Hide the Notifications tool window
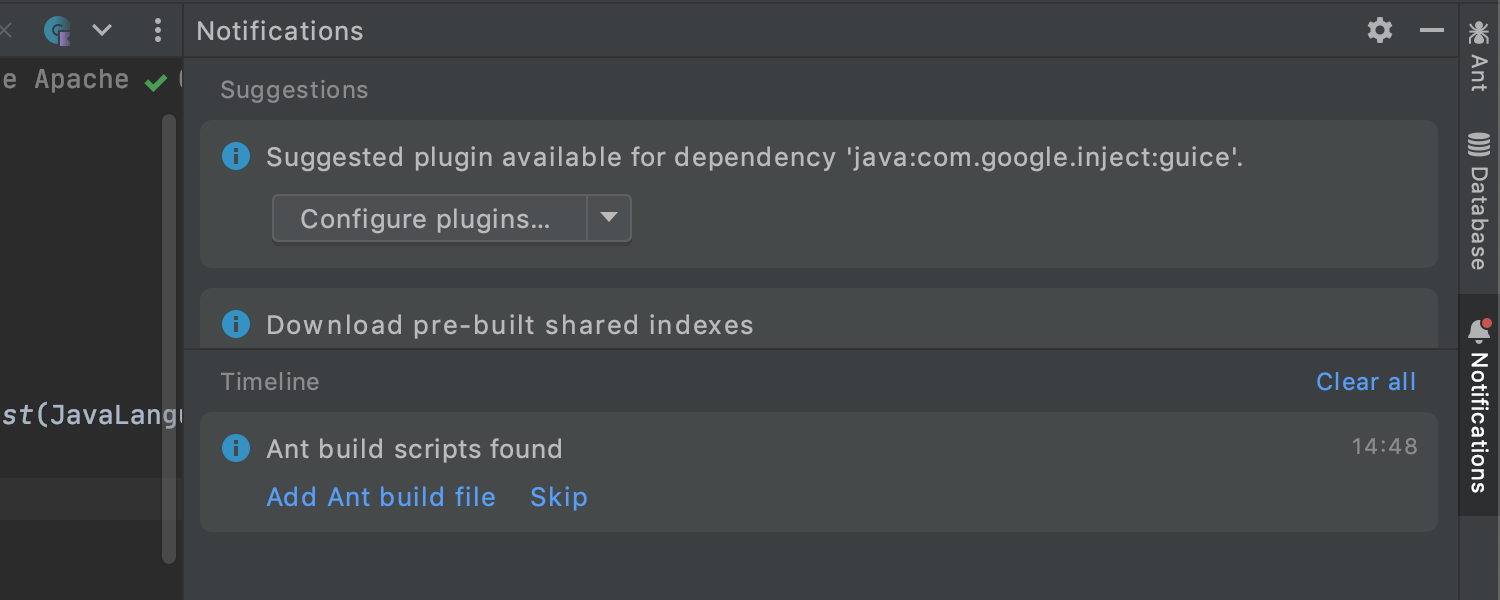1500x600 pixels. [x=1432, y=30]
